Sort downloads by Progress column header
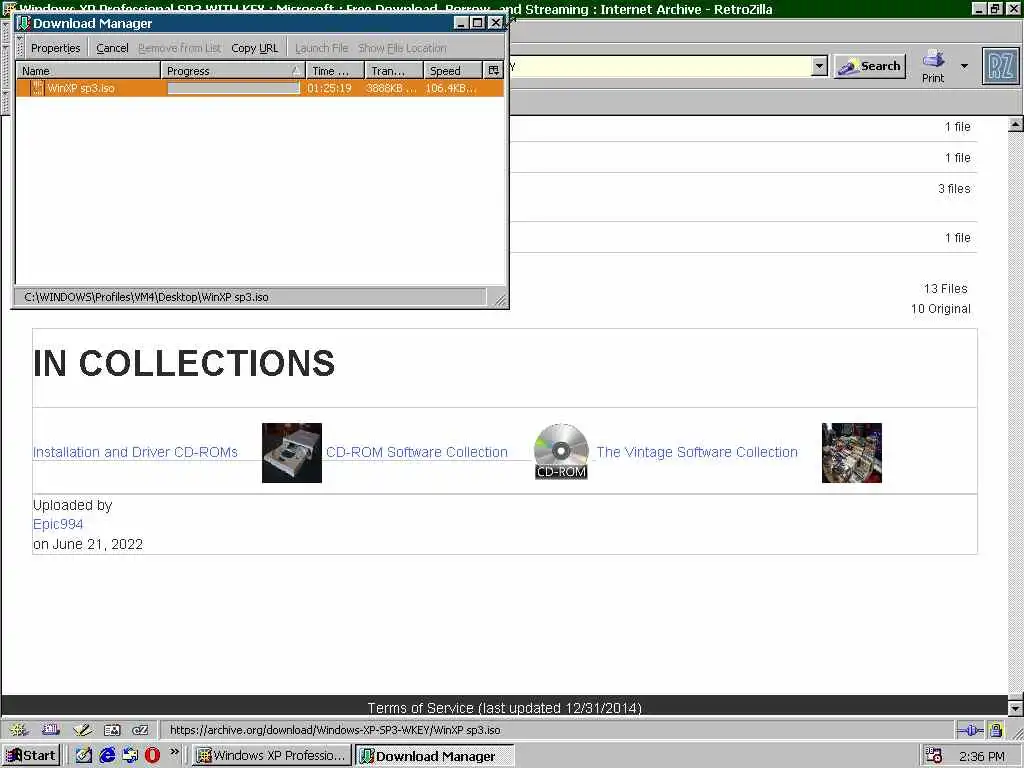 coord(233,71)
